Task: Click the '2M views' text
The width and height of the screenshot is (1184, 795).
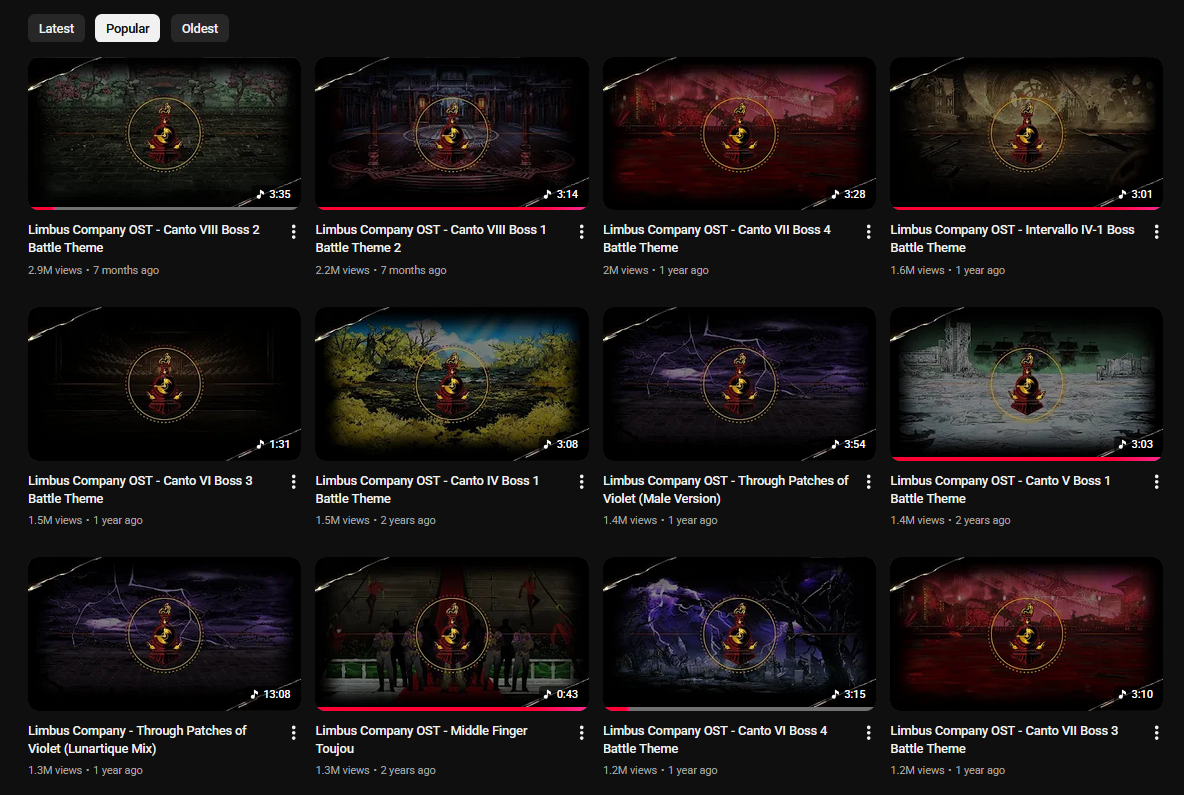Action: [x=625, y=270]
